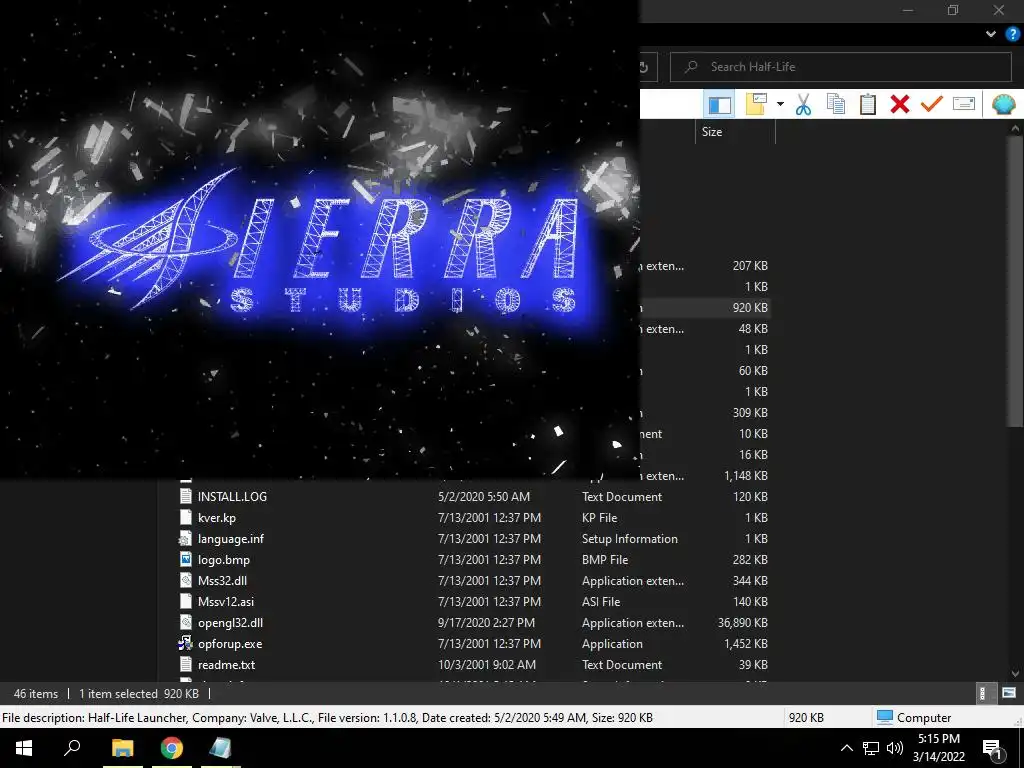
Task: Select the opforup.exe application
Action: coord(230,643)
